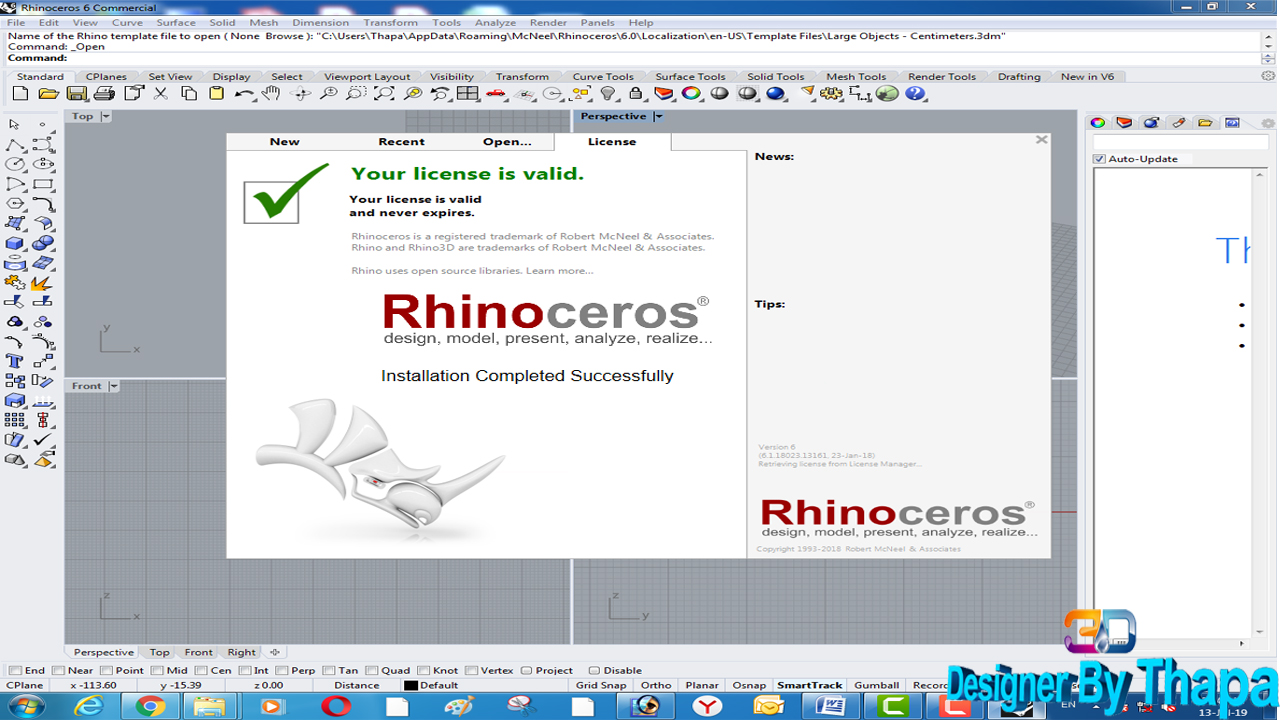Switch to the New tab in splash dialog
This screenshot has height=720, width=1280.
click(284, 142)
